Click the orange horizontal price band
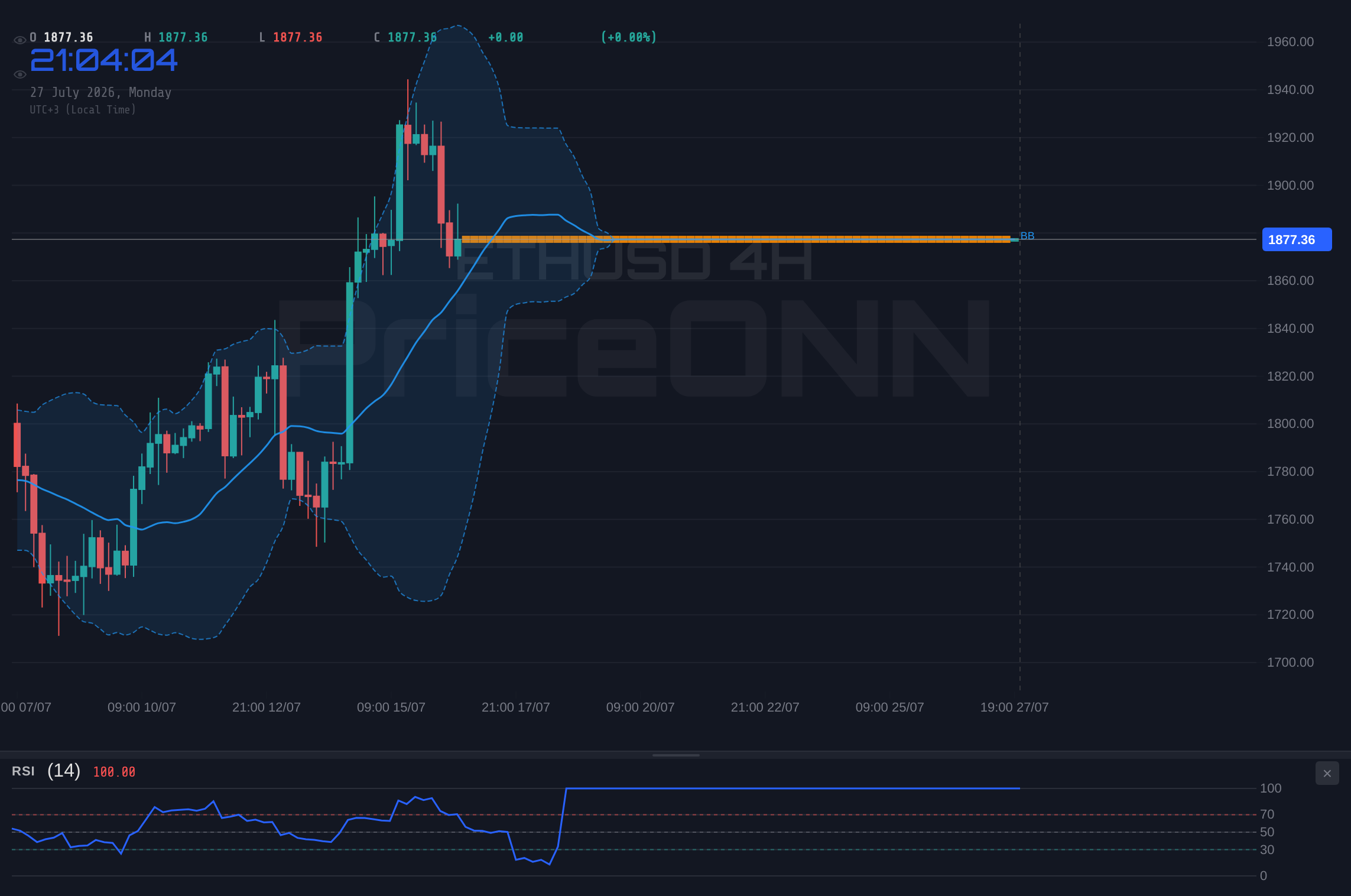 click(x=736, y=239)
